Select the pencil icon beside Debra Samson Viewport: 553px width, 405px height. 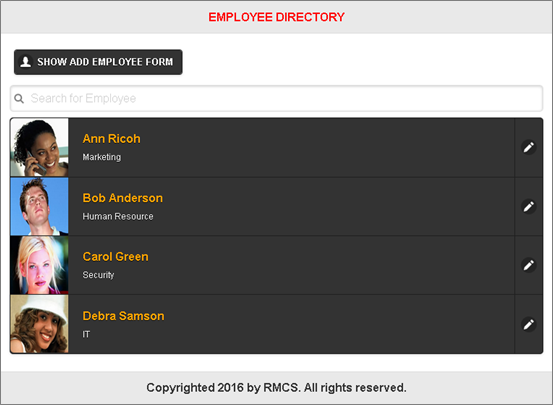tap(528, 324)
